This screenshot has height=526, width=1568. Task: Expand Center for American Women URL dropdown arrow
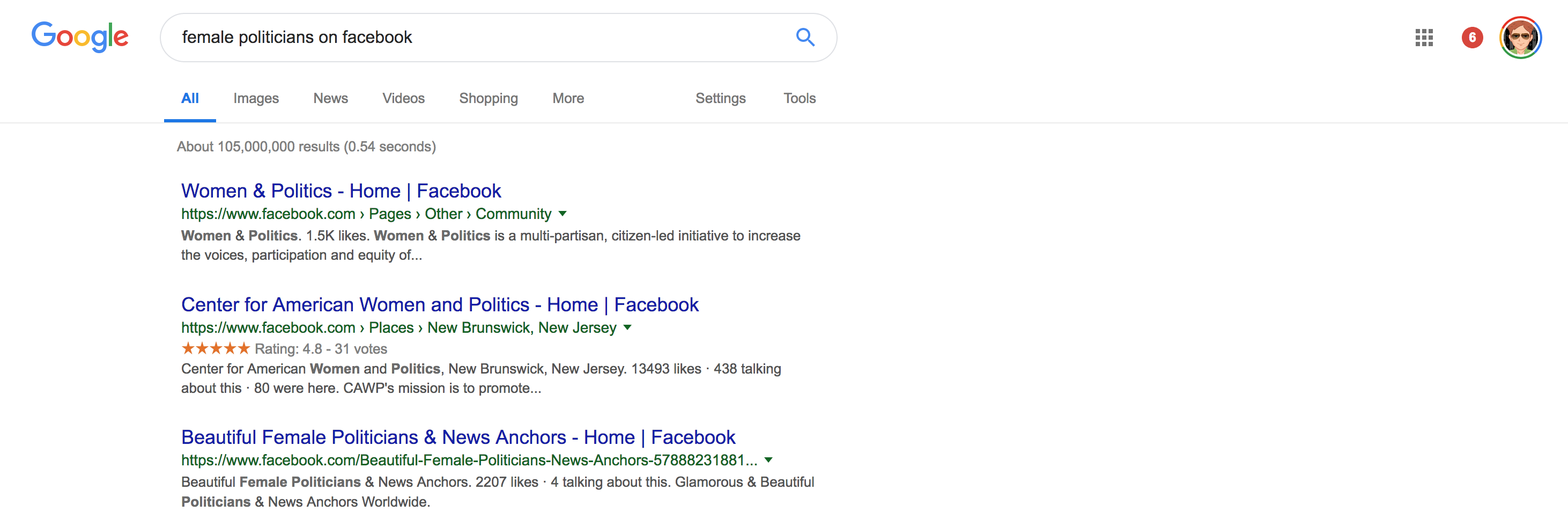627,328
